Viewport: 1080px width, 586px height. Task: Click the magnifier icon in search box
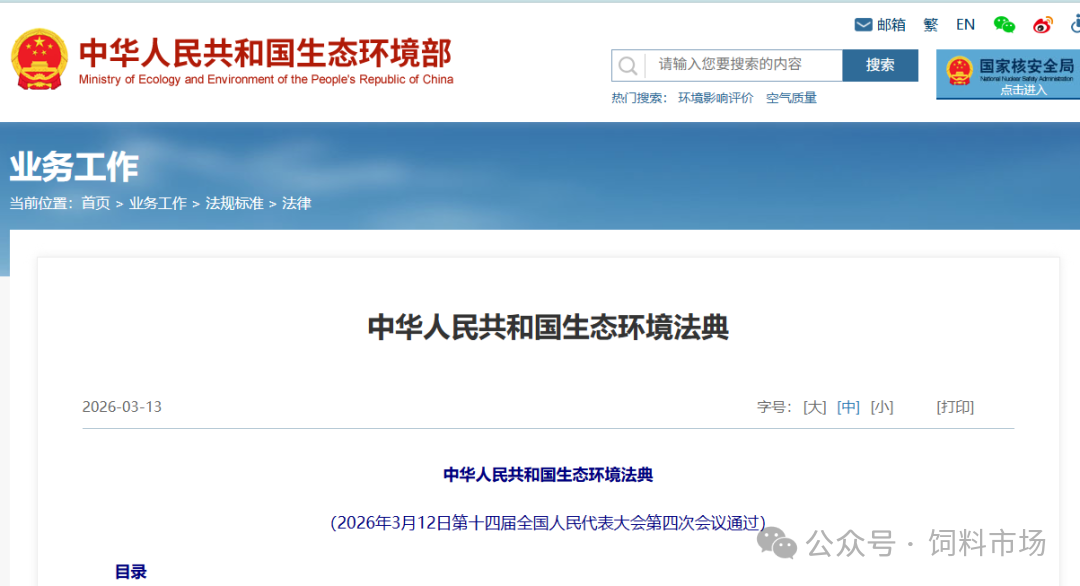pos(627,65)
